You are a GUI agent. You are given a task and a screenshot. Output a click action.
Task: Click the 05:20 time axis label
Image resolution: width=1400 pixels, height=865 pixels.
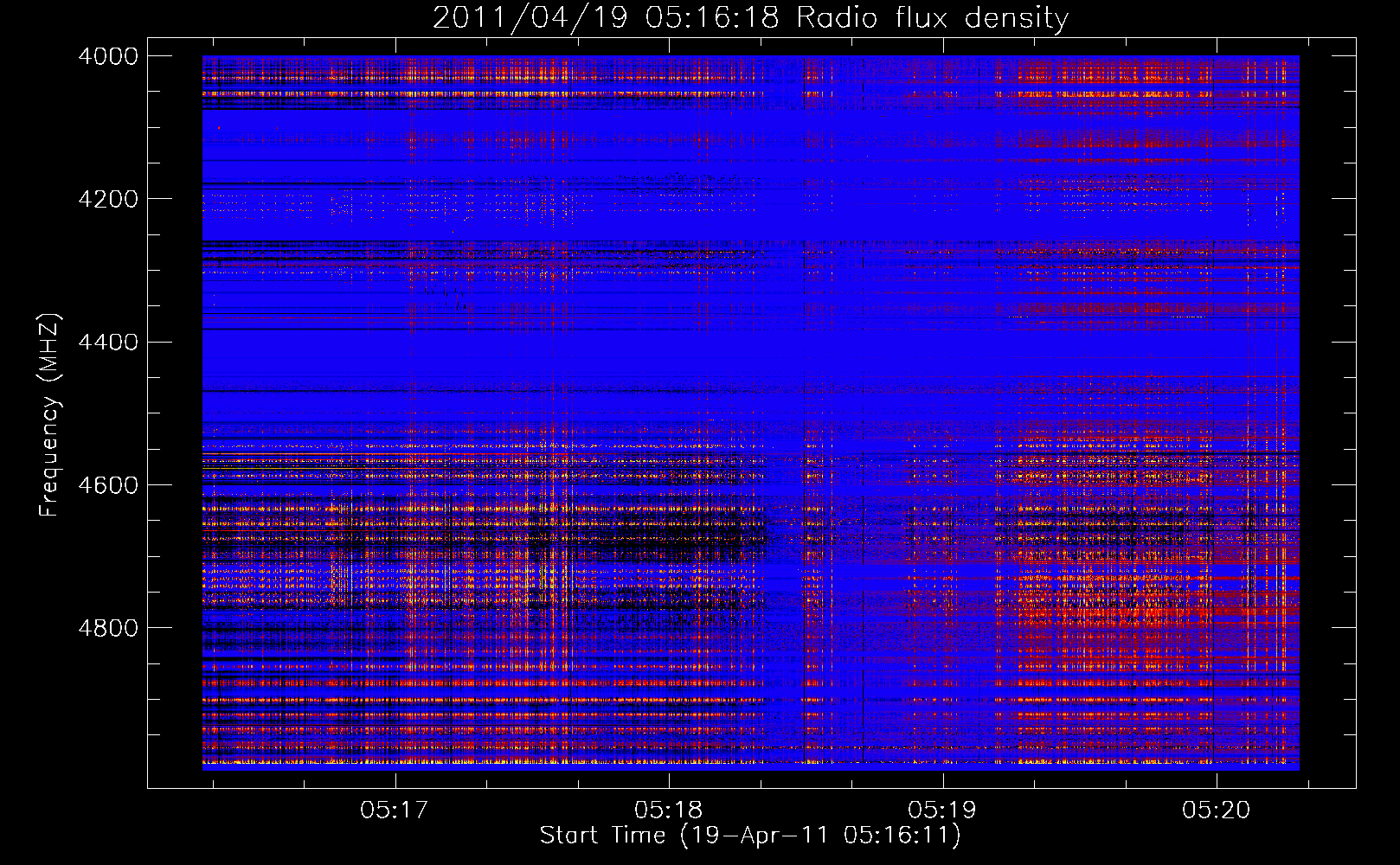1217,811
